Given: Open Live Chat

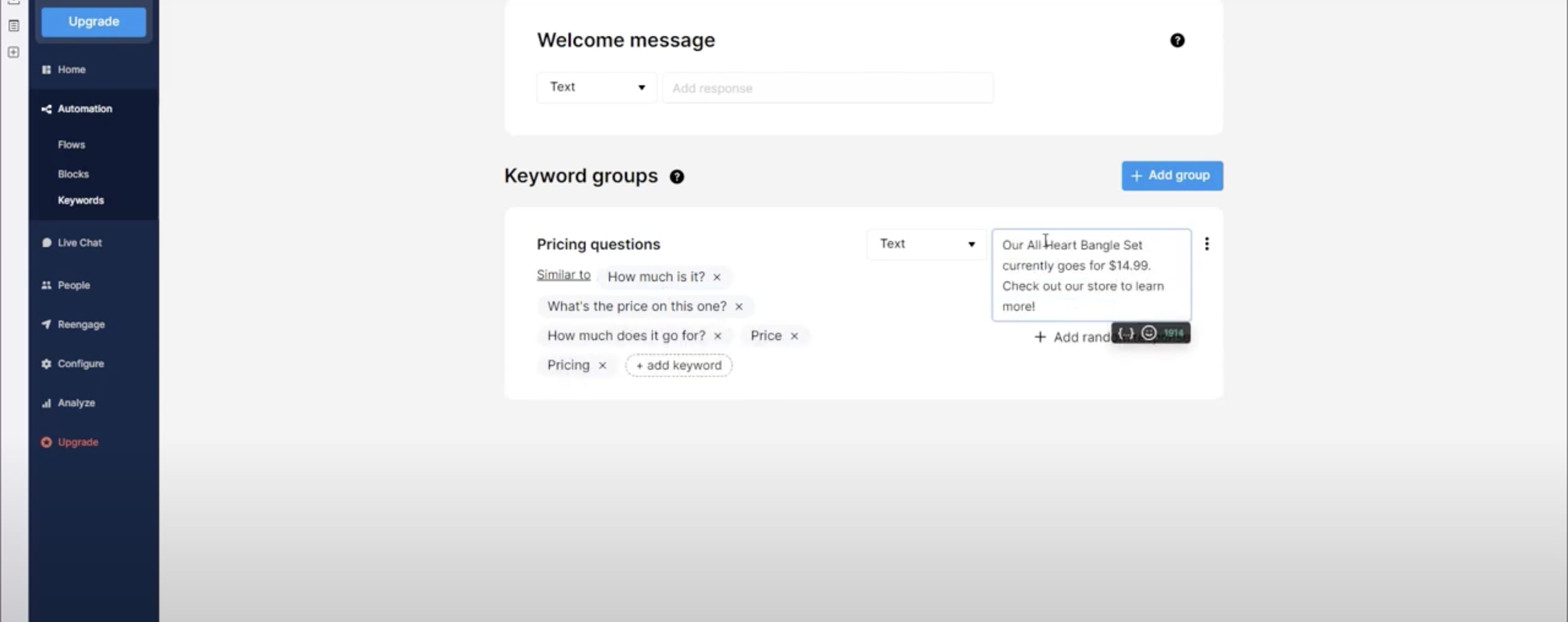Looking at the screenshot, I should (x=79, y=242).
